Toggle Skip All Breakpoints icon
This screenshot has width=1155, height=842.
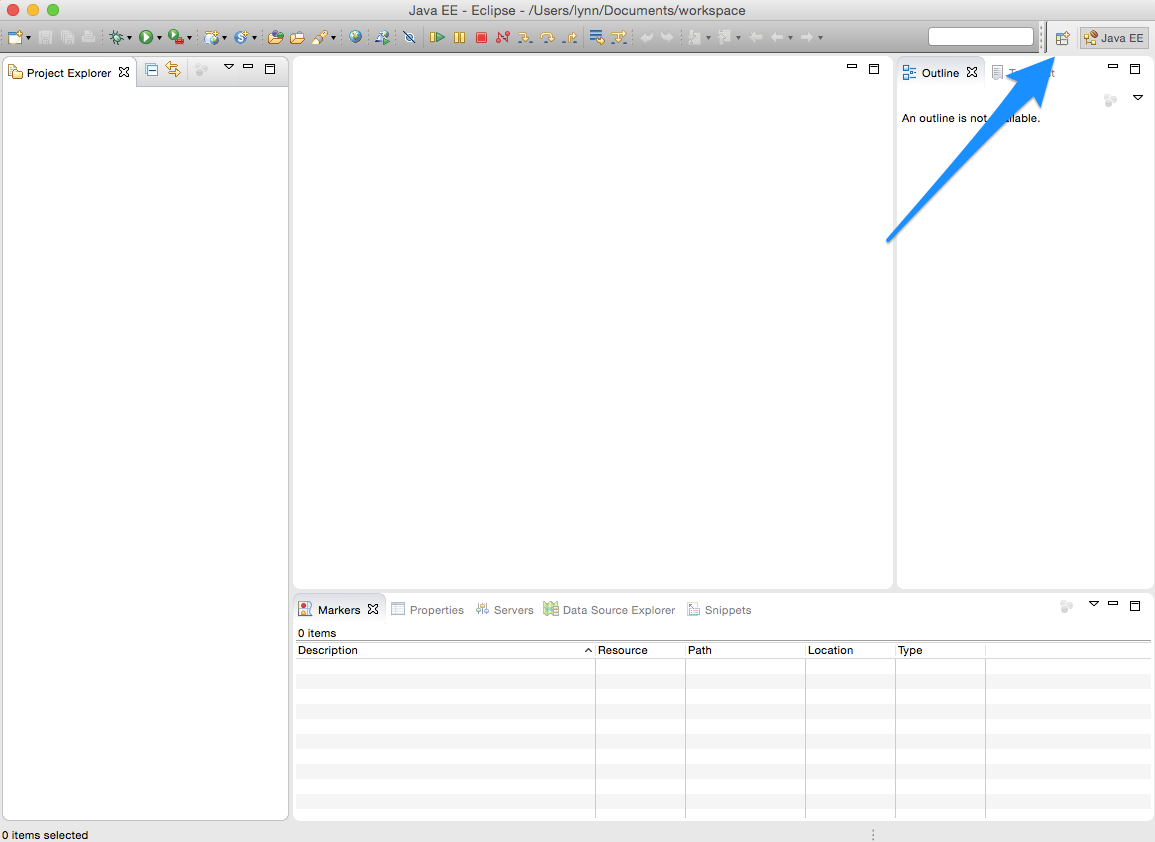click(410, 37)
